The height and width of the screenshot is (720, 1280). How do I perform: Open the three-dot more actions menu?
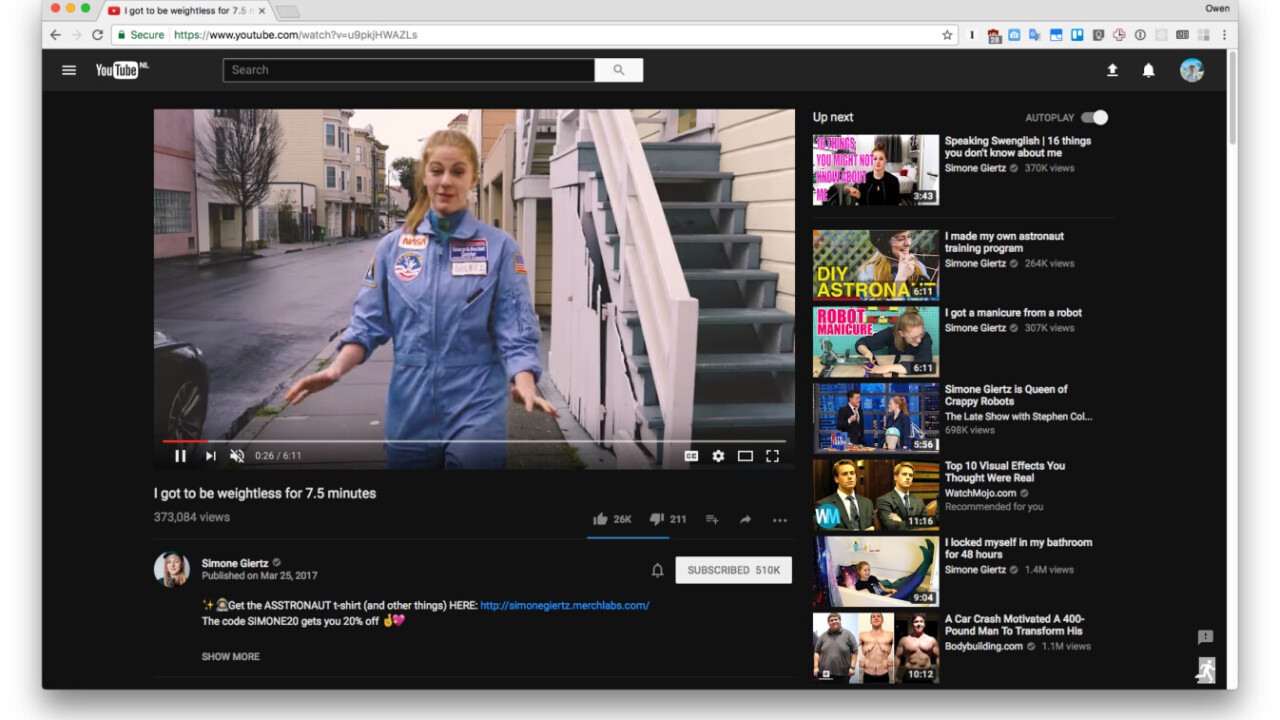pos(779,520)
